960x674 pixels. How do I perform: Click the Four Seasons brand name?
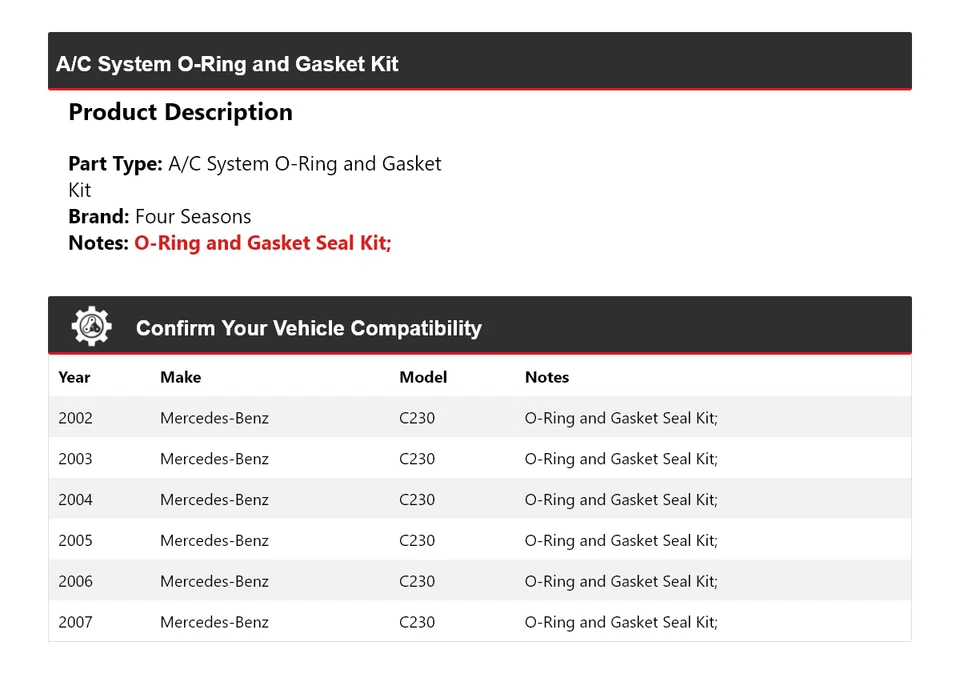click(193, 217)
